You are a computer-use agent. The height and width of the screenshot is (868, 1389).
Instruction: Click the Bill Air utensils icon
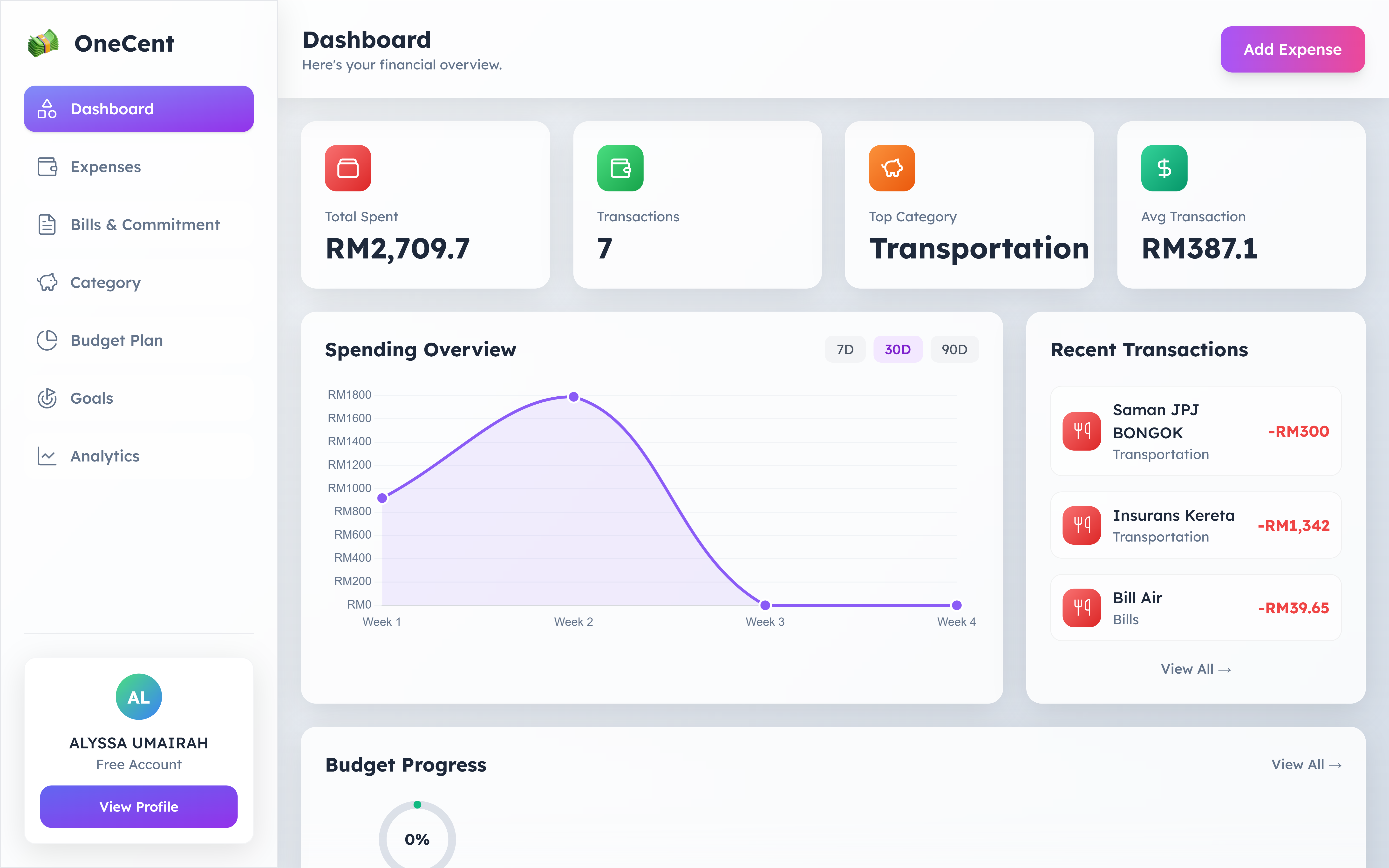pos(1082,608)
